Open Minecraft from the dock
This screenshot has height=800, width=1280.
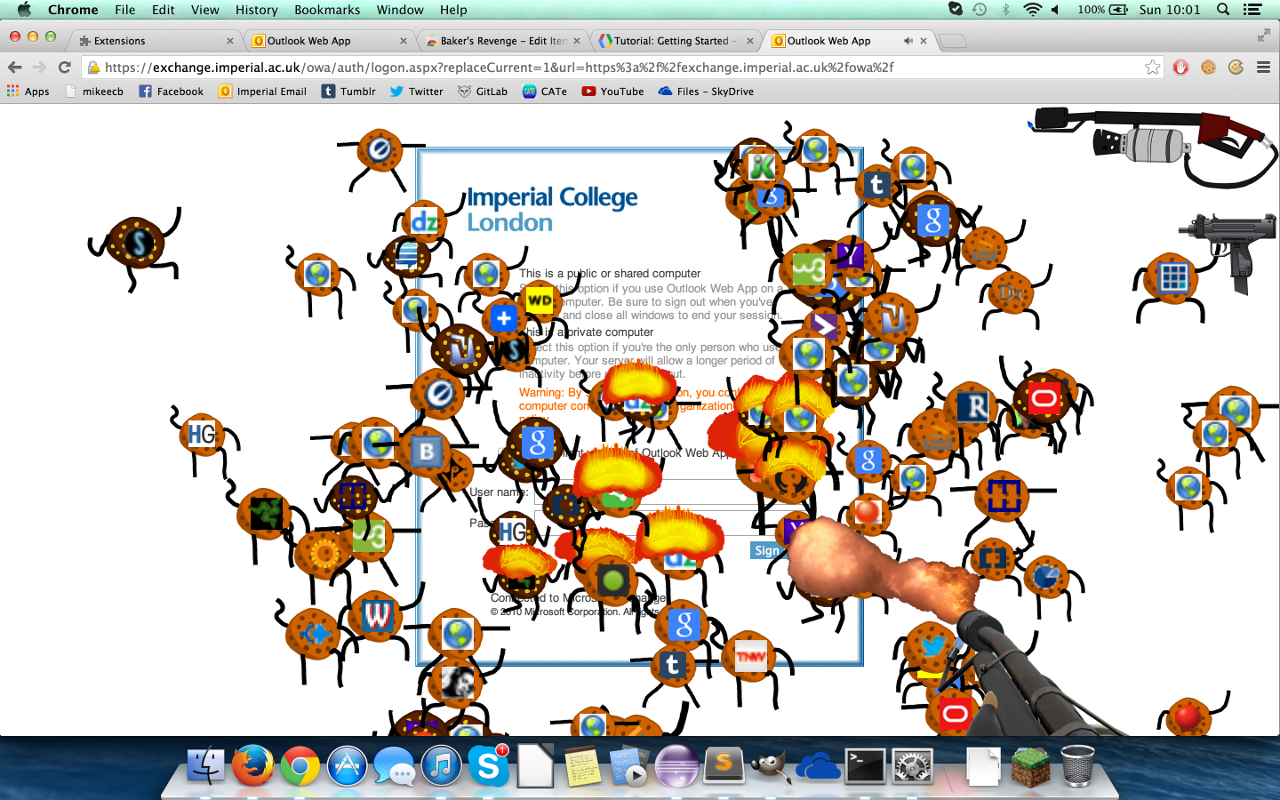click(1030, 767)
